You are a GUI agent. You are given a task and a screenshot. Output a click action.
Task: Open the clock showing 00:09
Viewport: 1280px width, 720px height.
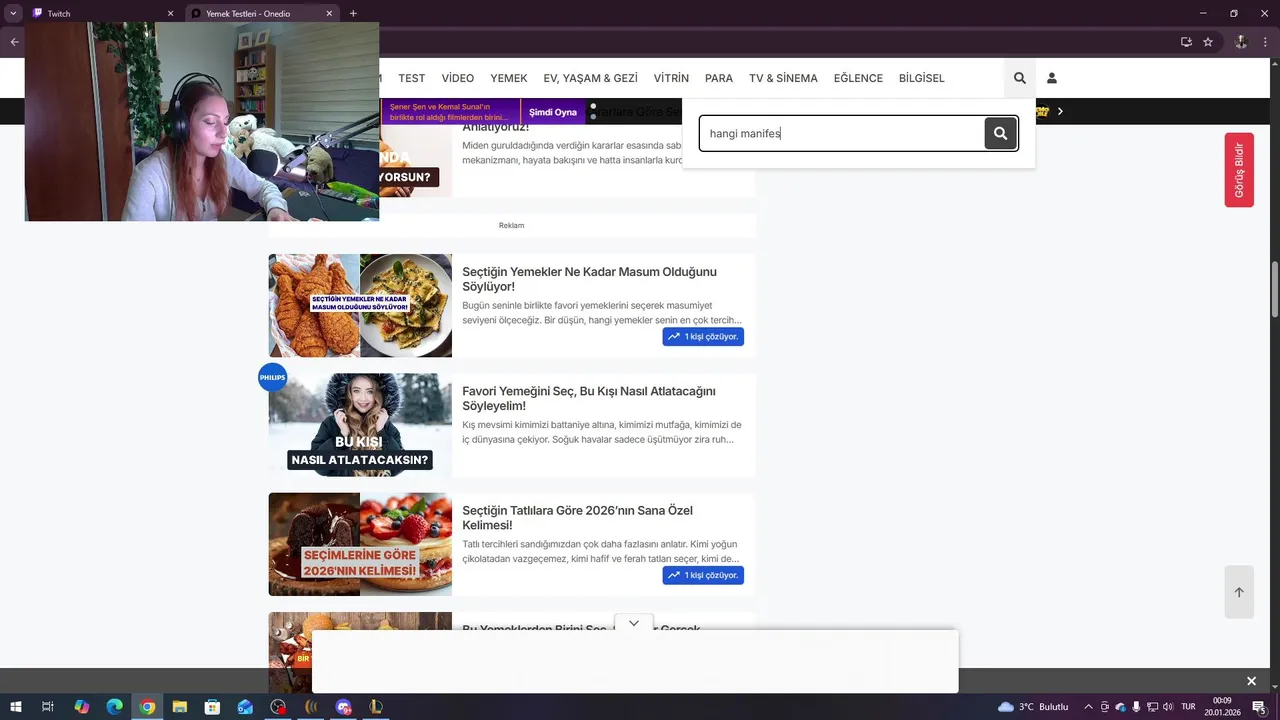[x=1222, y=707]
